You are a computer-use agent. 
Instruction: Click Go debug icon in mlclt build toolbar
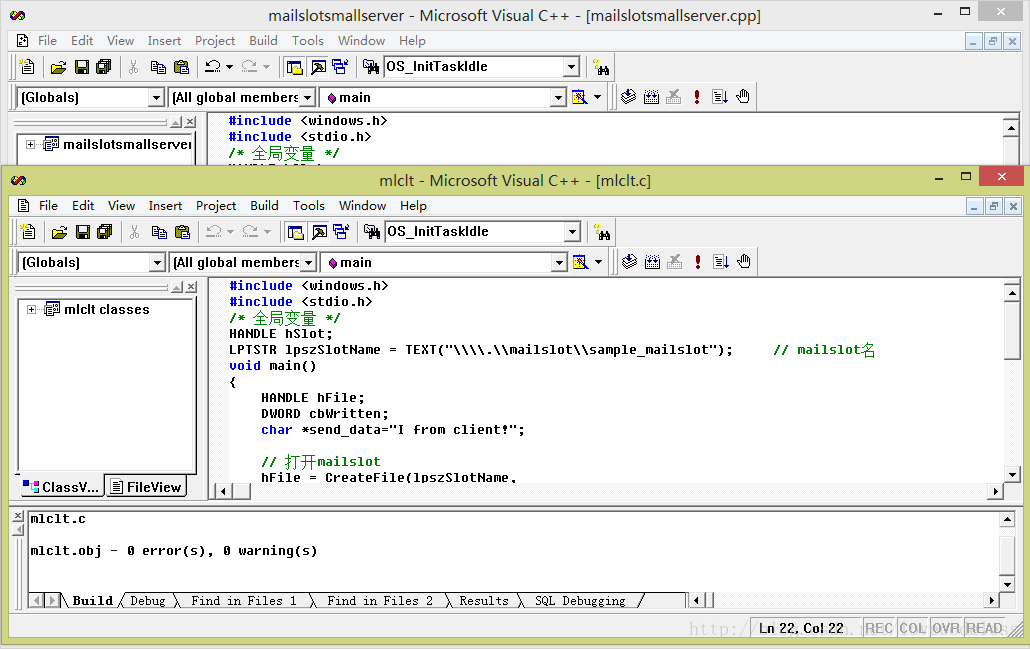pyautogui.click(x=721, y=261)
